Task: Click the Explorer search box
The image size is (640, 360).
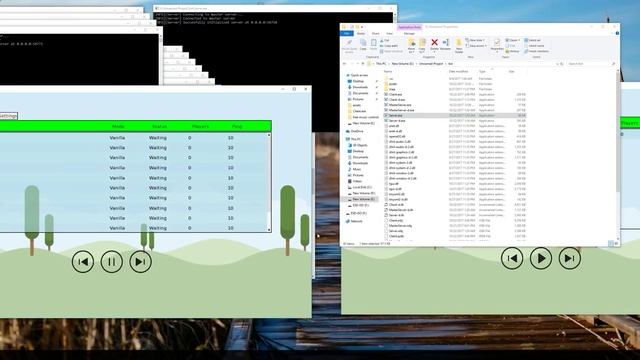Action: click(590, 64)
